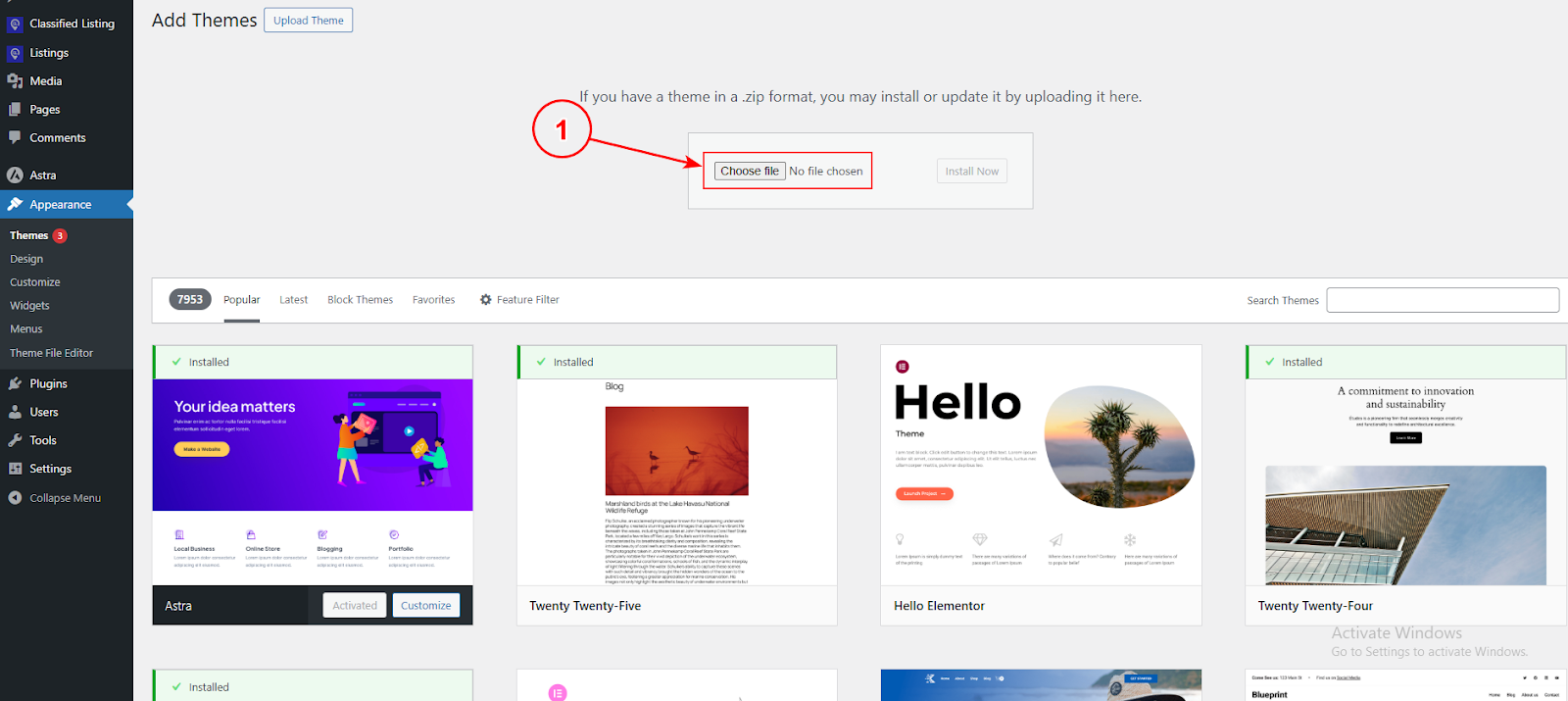Viewport: 1568px width, 701px height.
Task: Switch to the Latest themes tab
Action: tap(294, 300)
